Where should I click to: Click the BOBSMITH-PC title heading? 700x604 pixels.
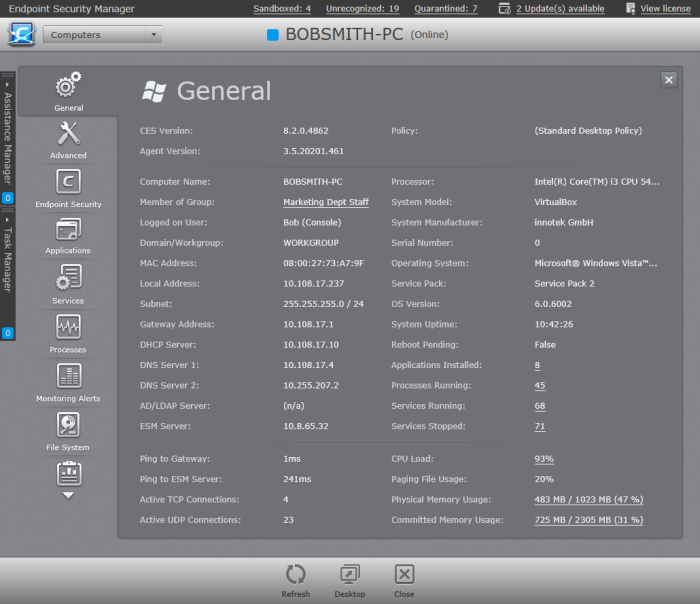pyautogui.click(x=344, y=34)
